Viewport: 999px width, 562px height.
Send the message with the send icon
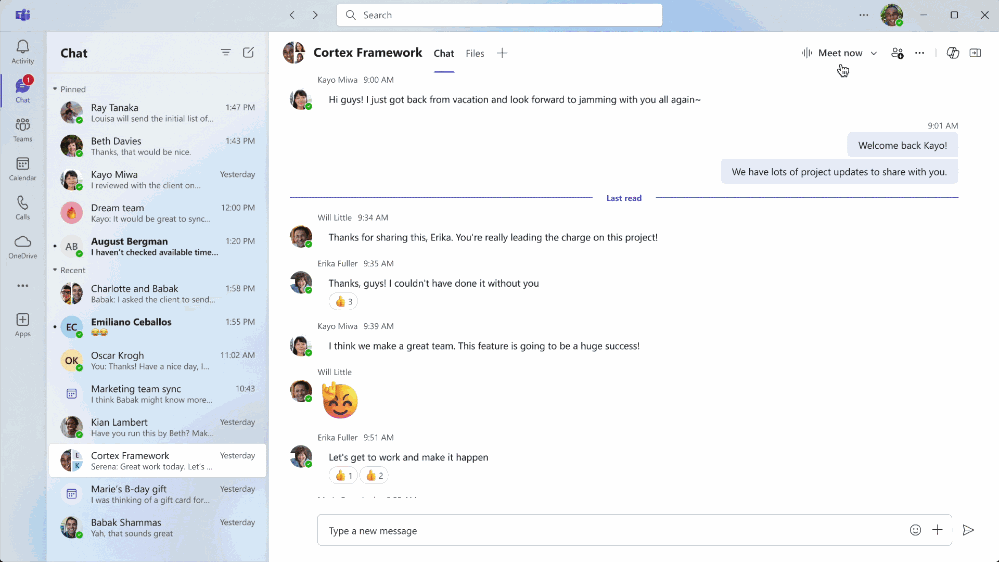click(968, 530)
